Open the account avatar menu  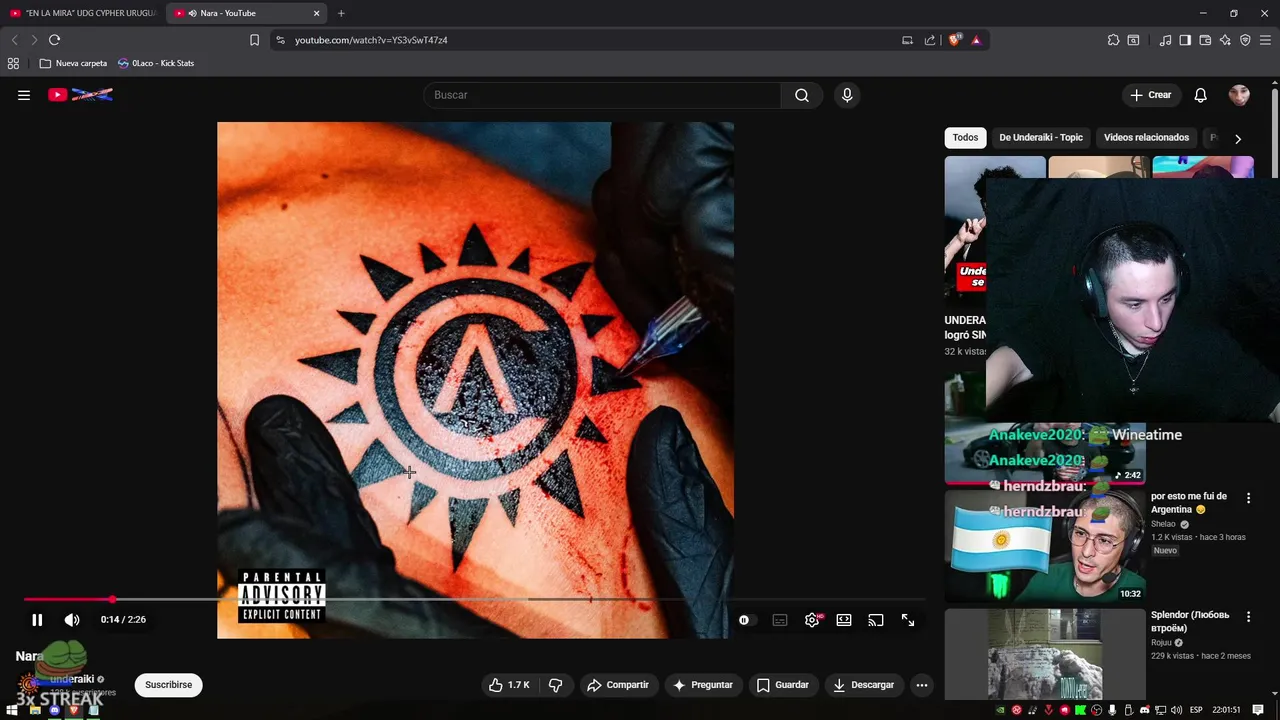tap(1239, 95)
